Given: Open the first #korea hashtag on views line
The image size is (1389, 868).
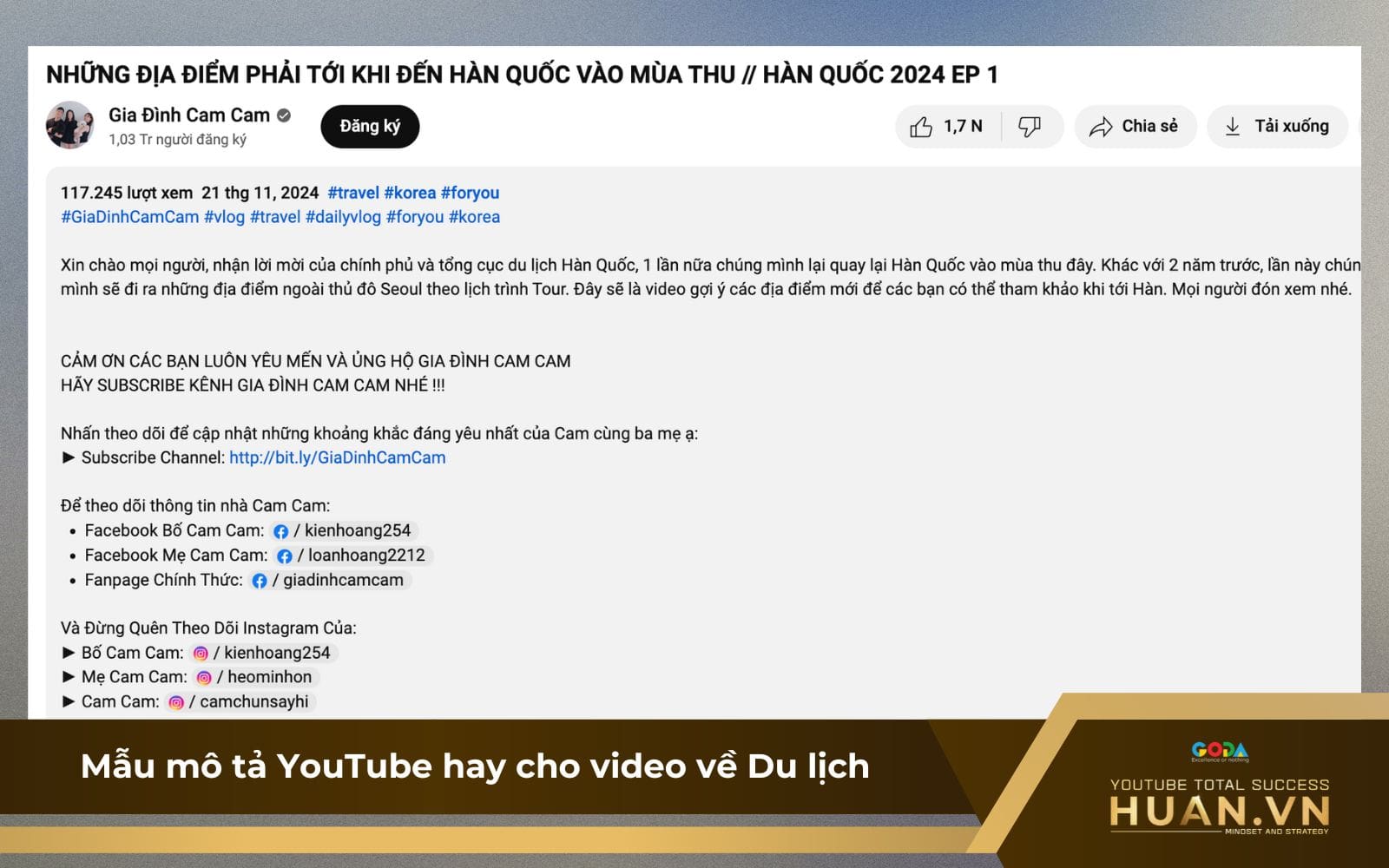Looking at the screenshot, I should [410, 193].
